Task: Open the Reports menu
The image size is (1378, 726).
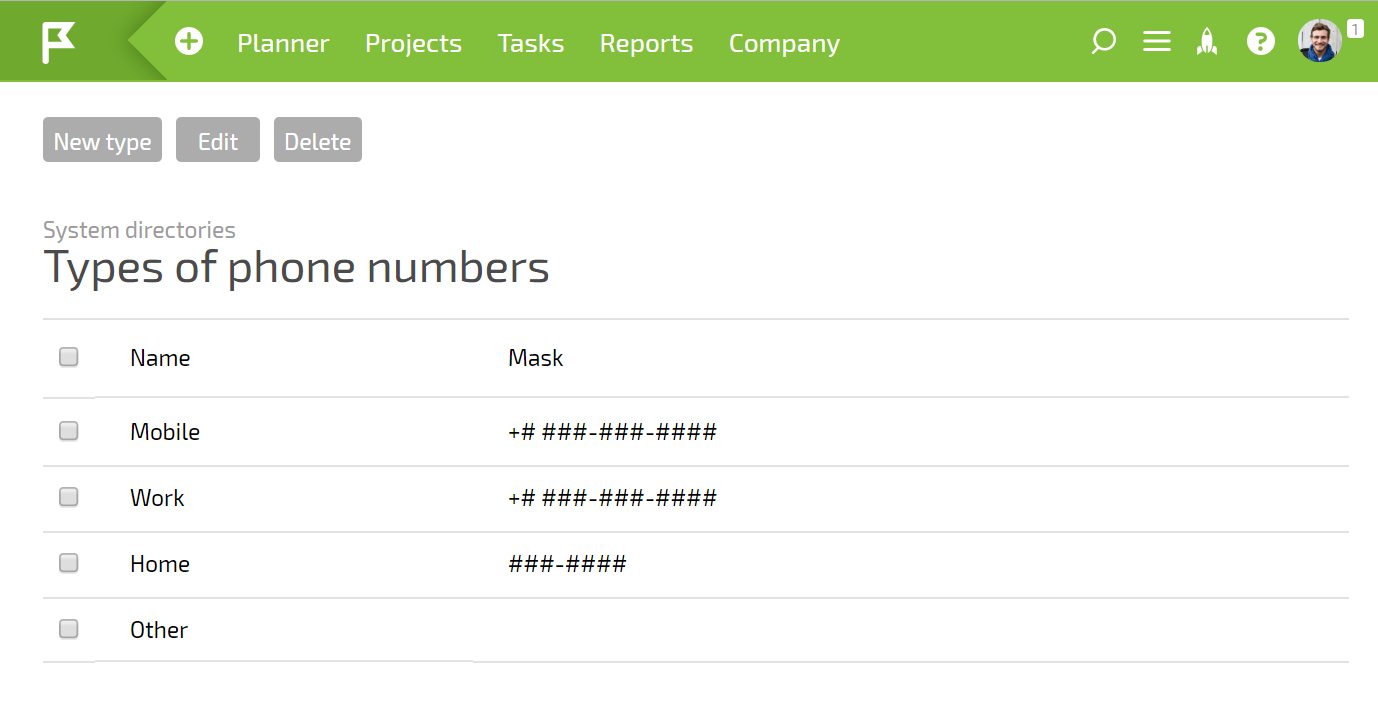Action: pyautogui.click(x=646, y=43)
